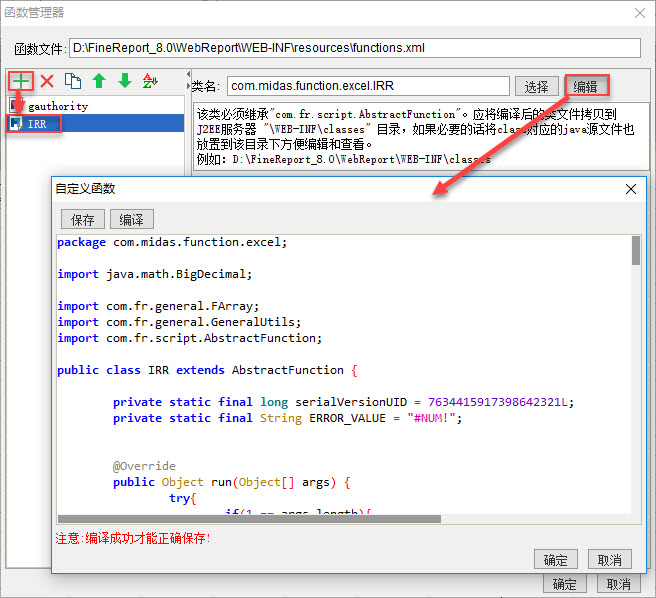Click the vertical scrollbar thumb of the code editor
The width and height of the screenshot is (656, 598).
[636, 250]
